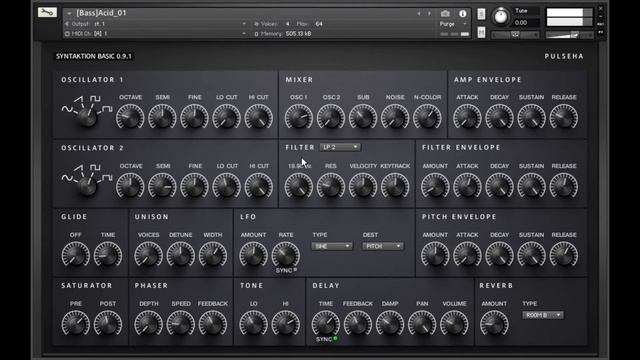
Task: Click the Mixer OSC 1 knob
Action: (299, 117)
